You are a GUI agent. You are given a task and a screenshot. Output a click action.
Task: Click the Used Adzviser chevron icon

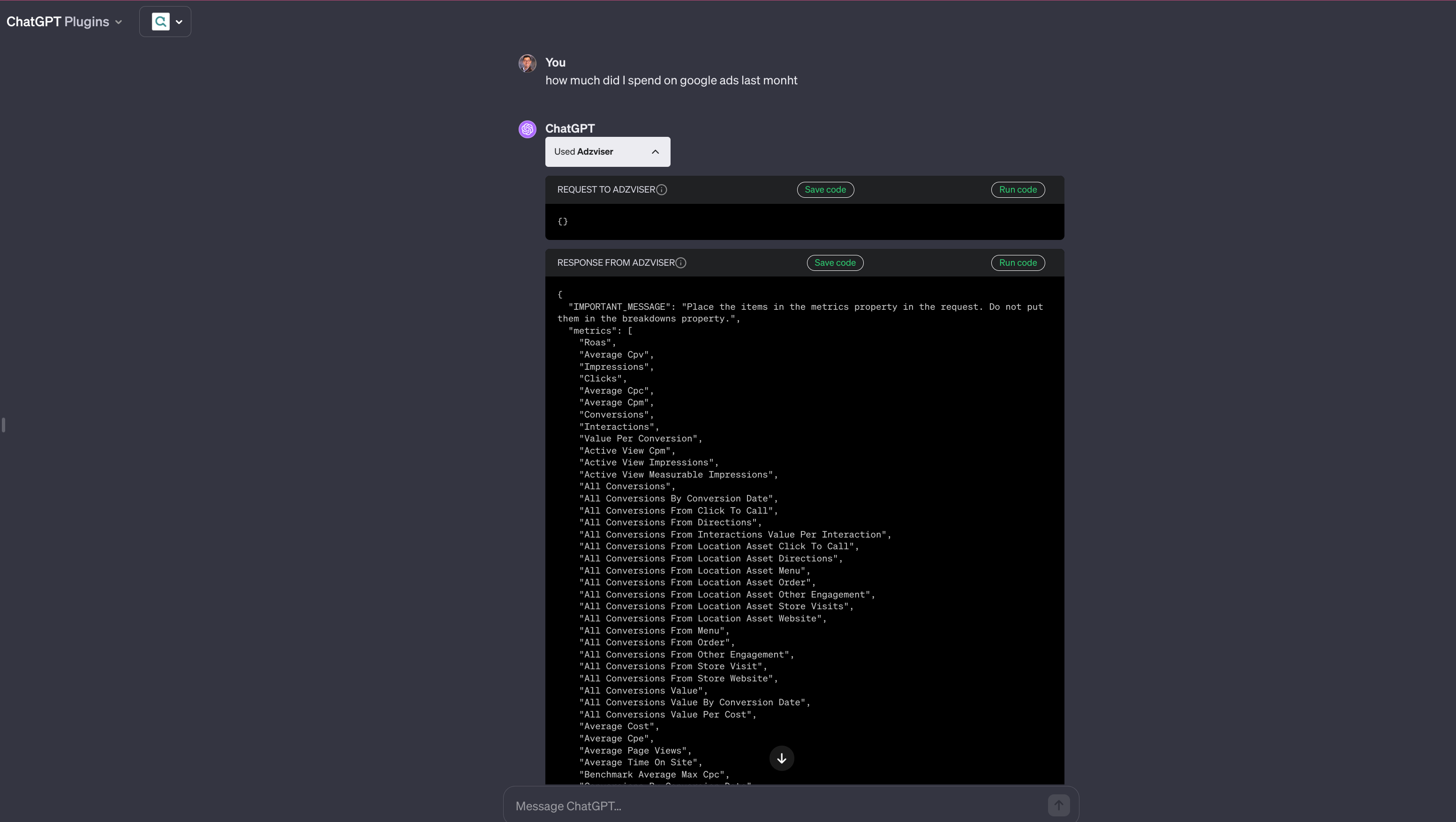(x=655, y=151)
